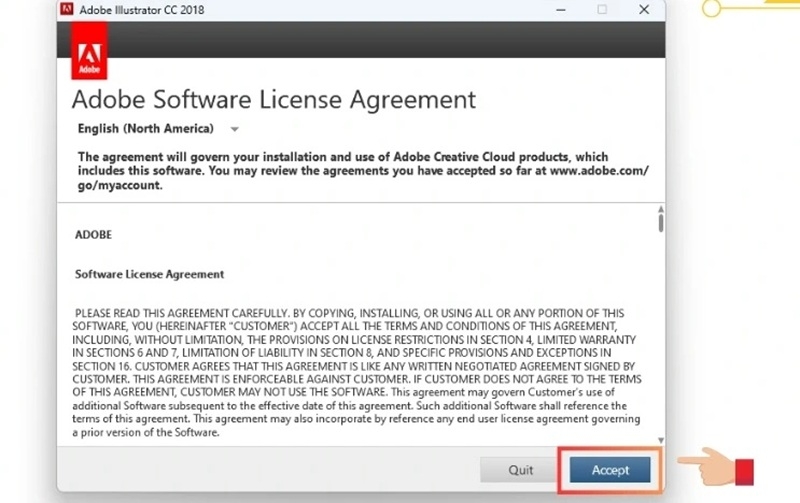Screen dimensions: 800x503
Task: Click the scroll-up arrow of the agreement
Action: click(x=661, y=209)
